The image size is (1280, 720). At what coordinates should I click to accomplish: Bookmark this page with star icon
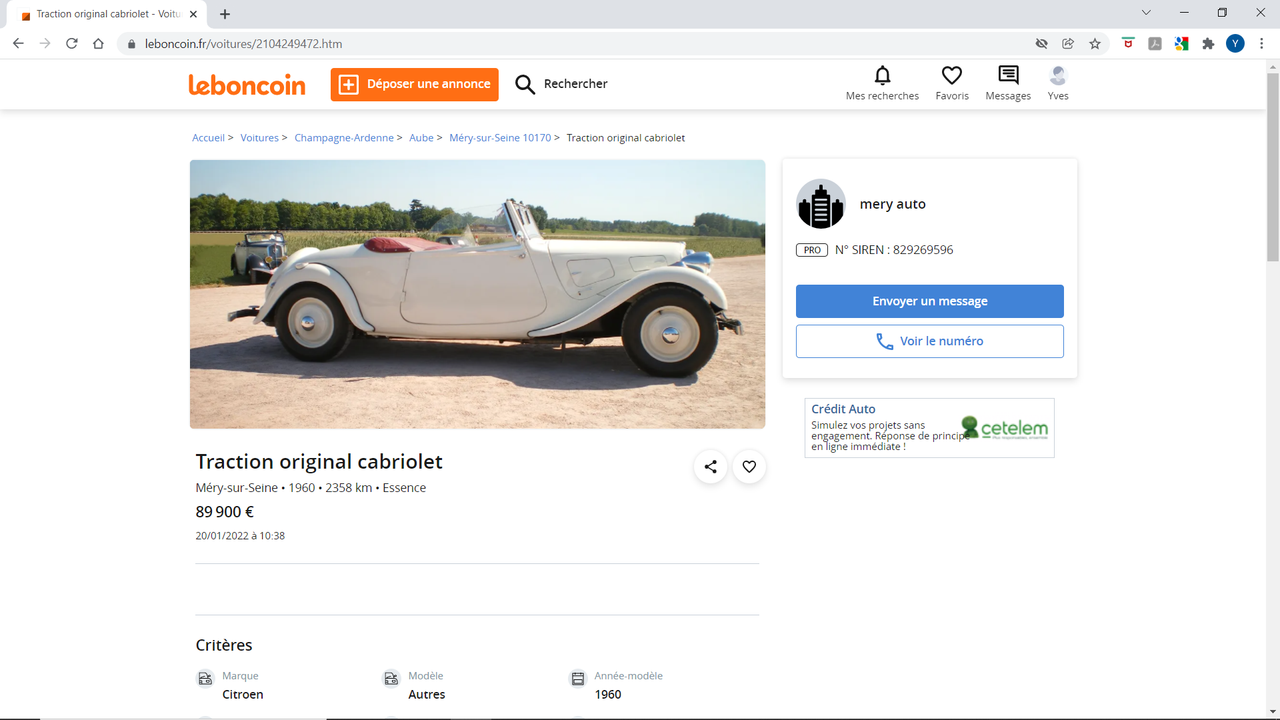click(x=1095, y=44)
